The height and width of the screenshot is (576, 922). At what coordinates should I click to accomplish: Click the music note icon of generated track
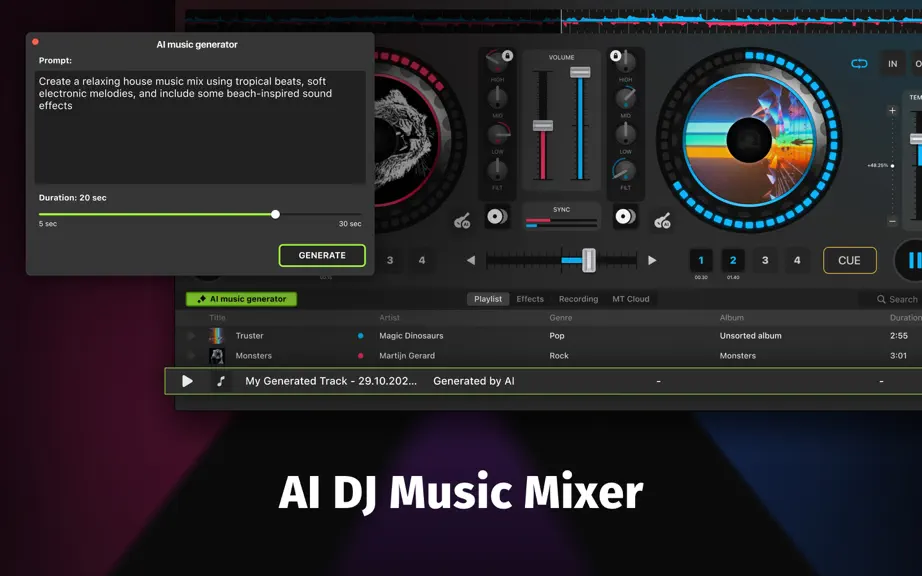[221, 381]
